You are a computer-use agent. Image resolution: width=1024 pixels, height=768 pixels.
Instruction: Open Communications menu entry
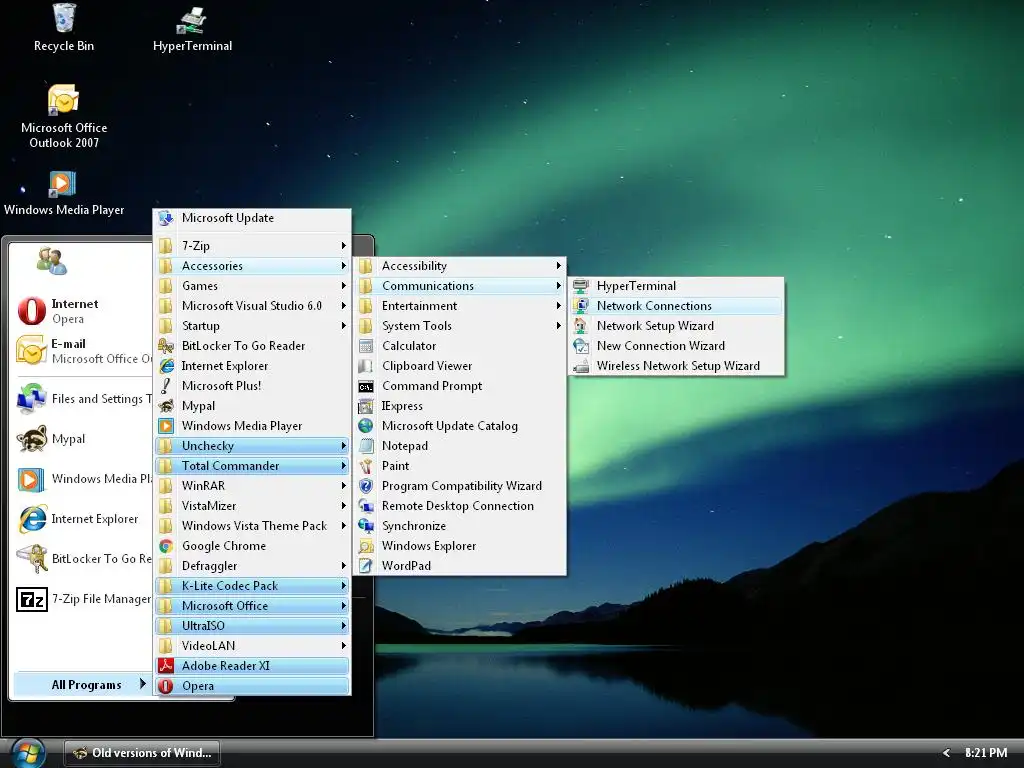[x=460, y=286]
